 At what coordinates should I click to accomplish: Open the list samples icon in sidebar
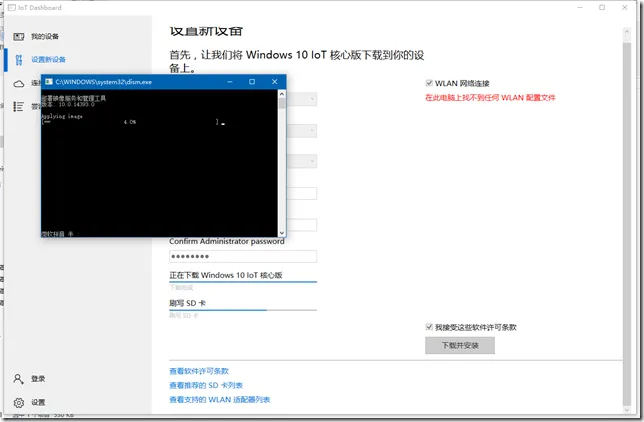[x=18, y=106]
